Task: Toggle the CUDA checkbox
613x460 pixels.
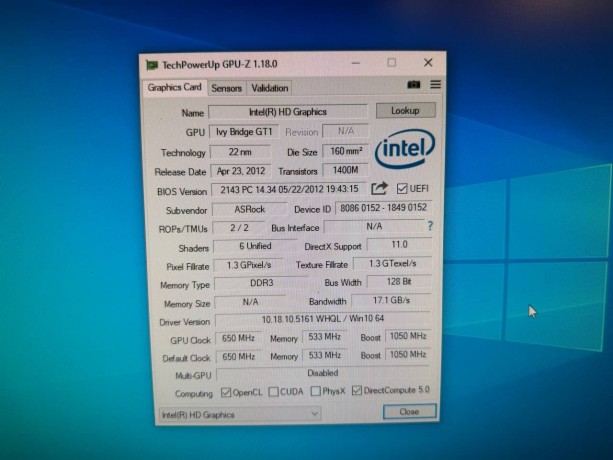Action: pos(274,392)
